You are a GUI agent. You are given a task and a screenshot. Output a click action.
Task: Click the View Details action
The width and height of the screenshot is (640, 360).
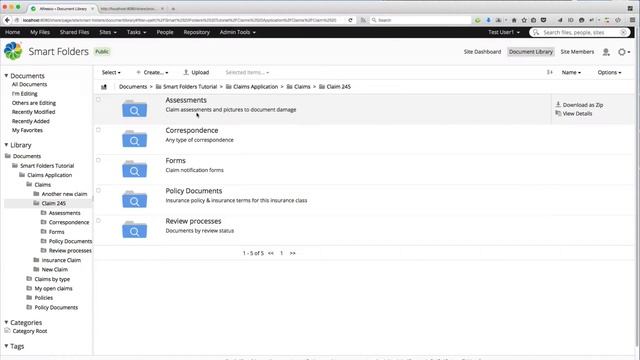click(573, 113)
